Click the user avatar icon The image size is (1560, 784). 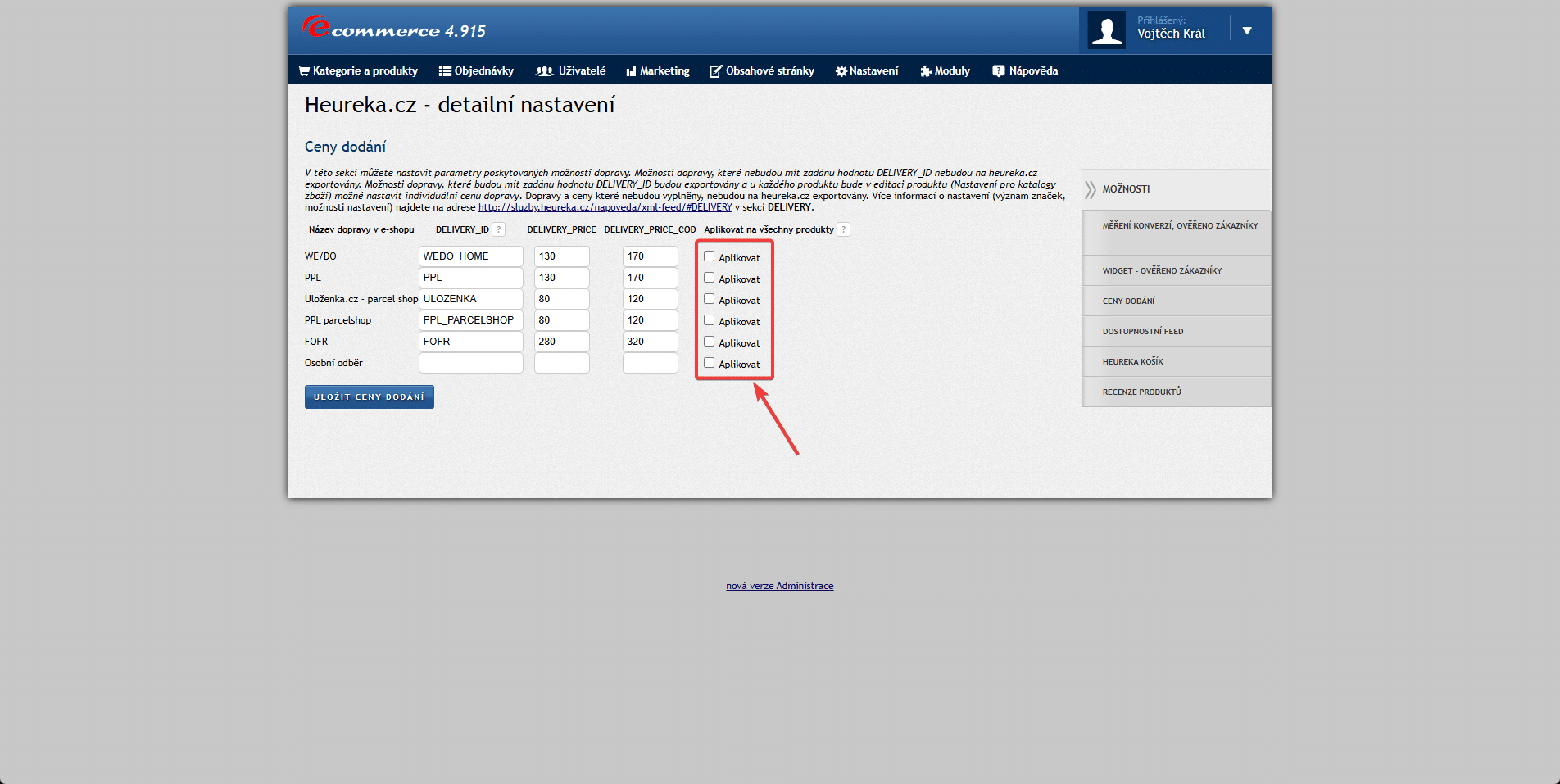pyautogui.click(x=1106, y=31)
